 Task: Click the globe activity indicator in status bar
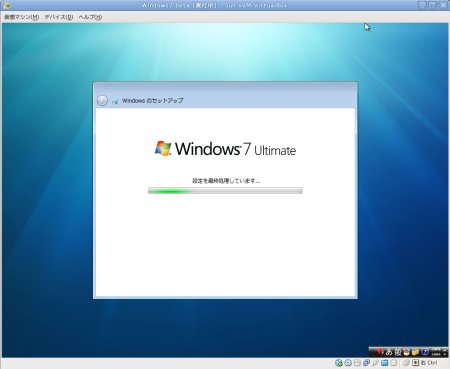[339, 363]
